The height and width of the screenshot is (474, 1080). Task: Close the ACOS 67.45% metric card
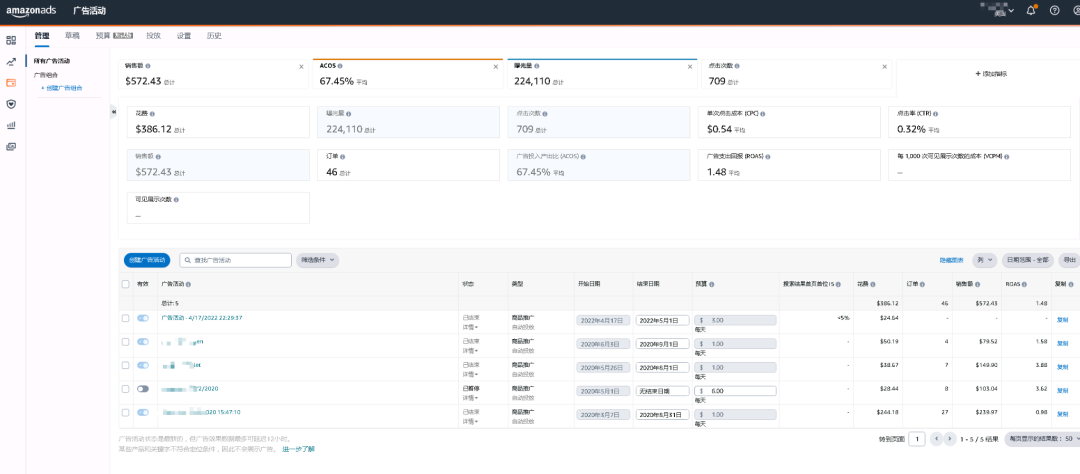(496, 67)
